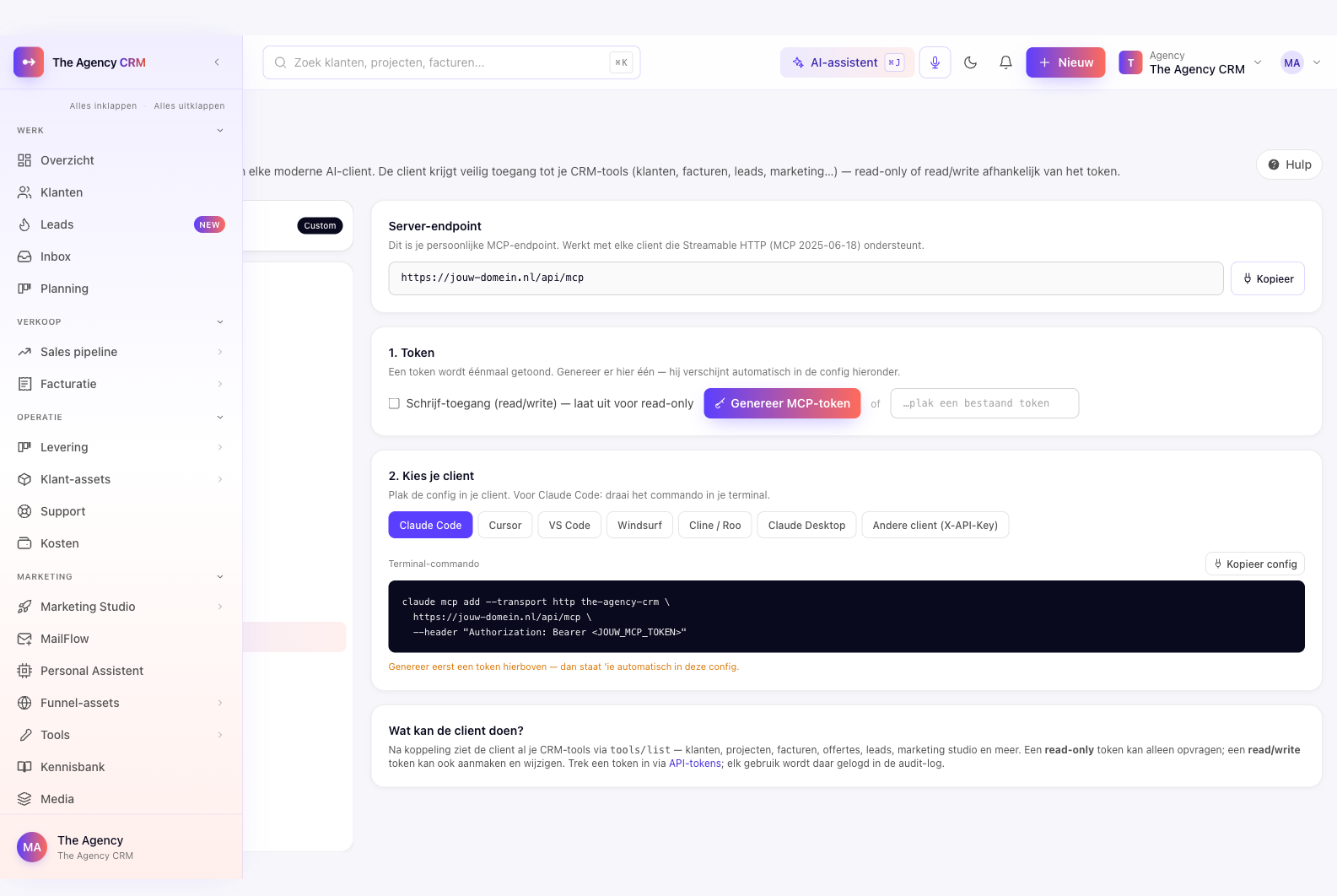The height and width of the screenshot is (896, 1337).
Task: Collapse the MARKETING section
Action: coord(220,577)
